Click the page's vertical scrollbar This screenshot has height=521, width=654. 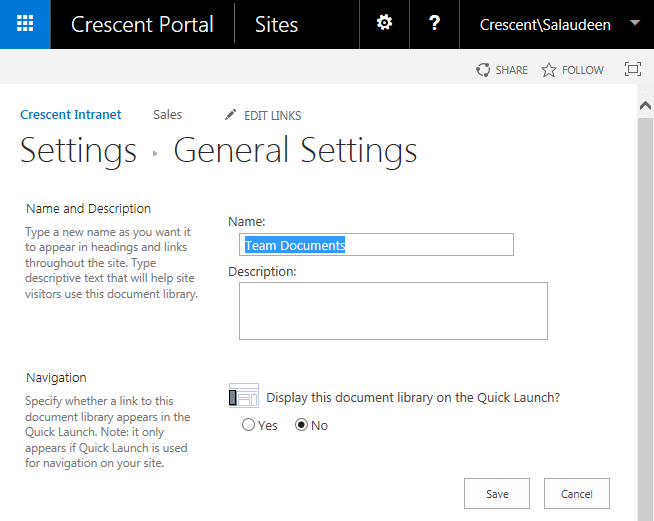(x=645, y=300)
